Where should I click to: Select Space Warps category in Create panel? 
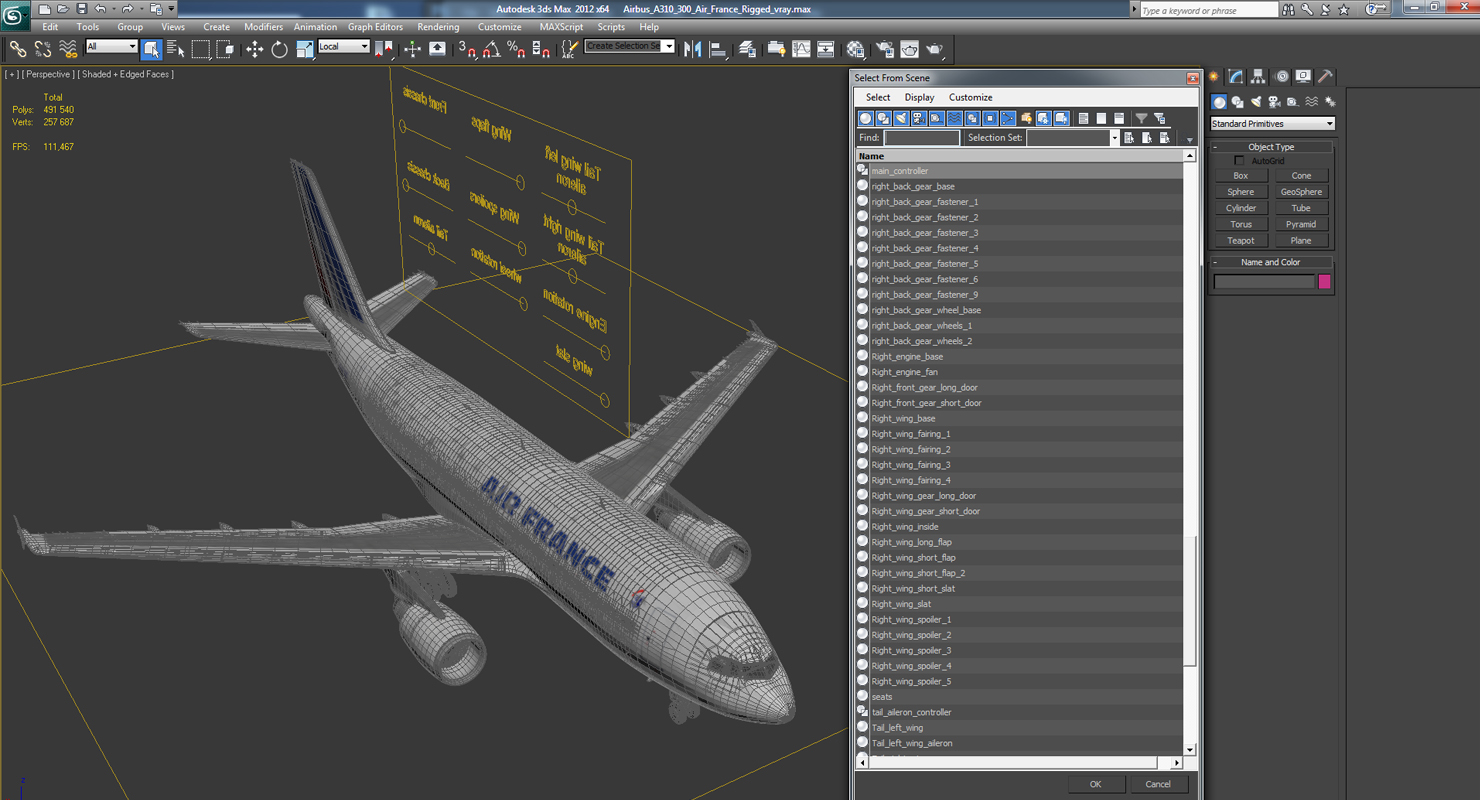(x=1311, y=102)
